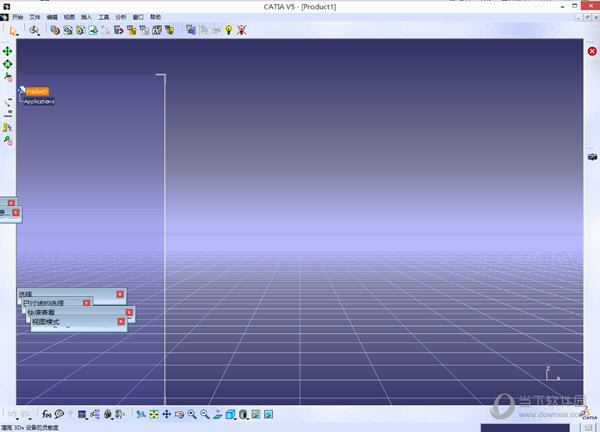Click the dark table catalog icon
The height and width of the screenshot is (432, 600).
(82, 414)
